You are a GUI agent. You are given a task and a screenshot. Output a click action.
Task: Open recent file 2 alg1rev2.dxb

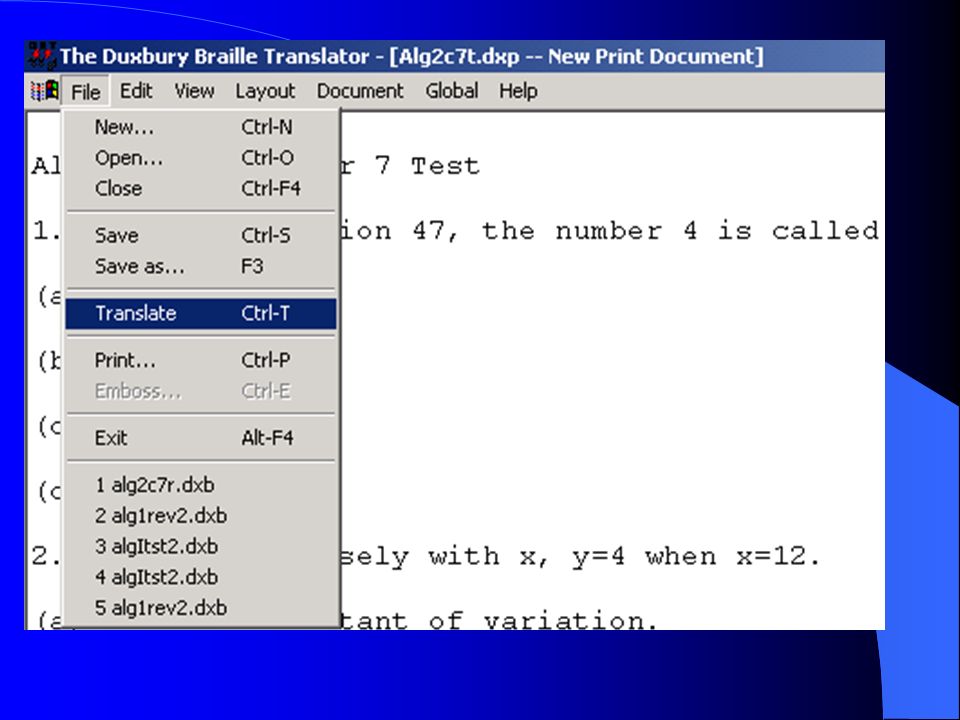click(201, 516)
